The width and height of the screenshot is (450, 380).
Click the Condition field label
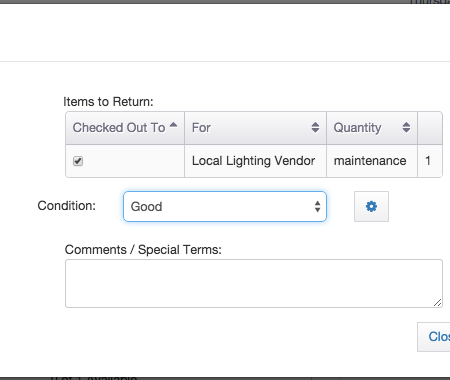(67, 206)
